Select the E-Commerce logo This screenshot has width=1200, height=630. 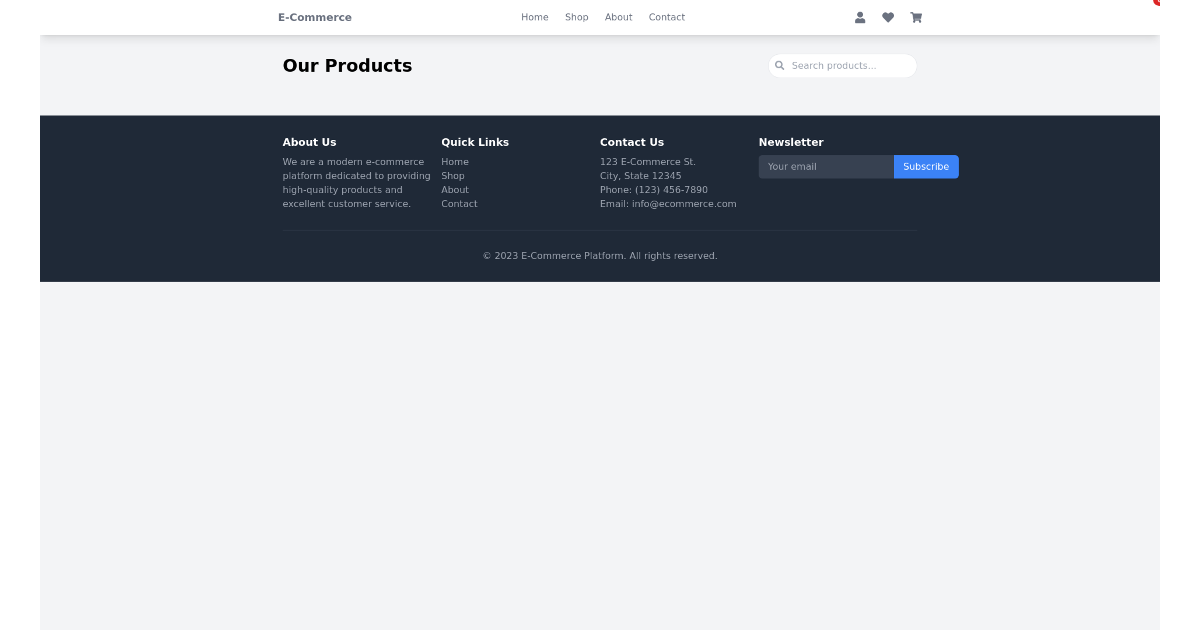click(x=314, y=17)
